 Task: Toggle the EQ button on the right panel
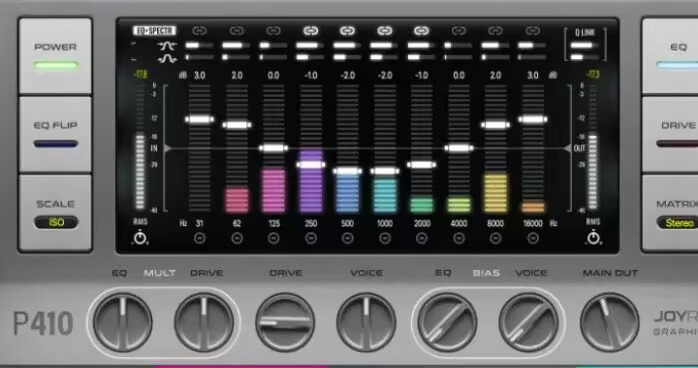[670, 56]
